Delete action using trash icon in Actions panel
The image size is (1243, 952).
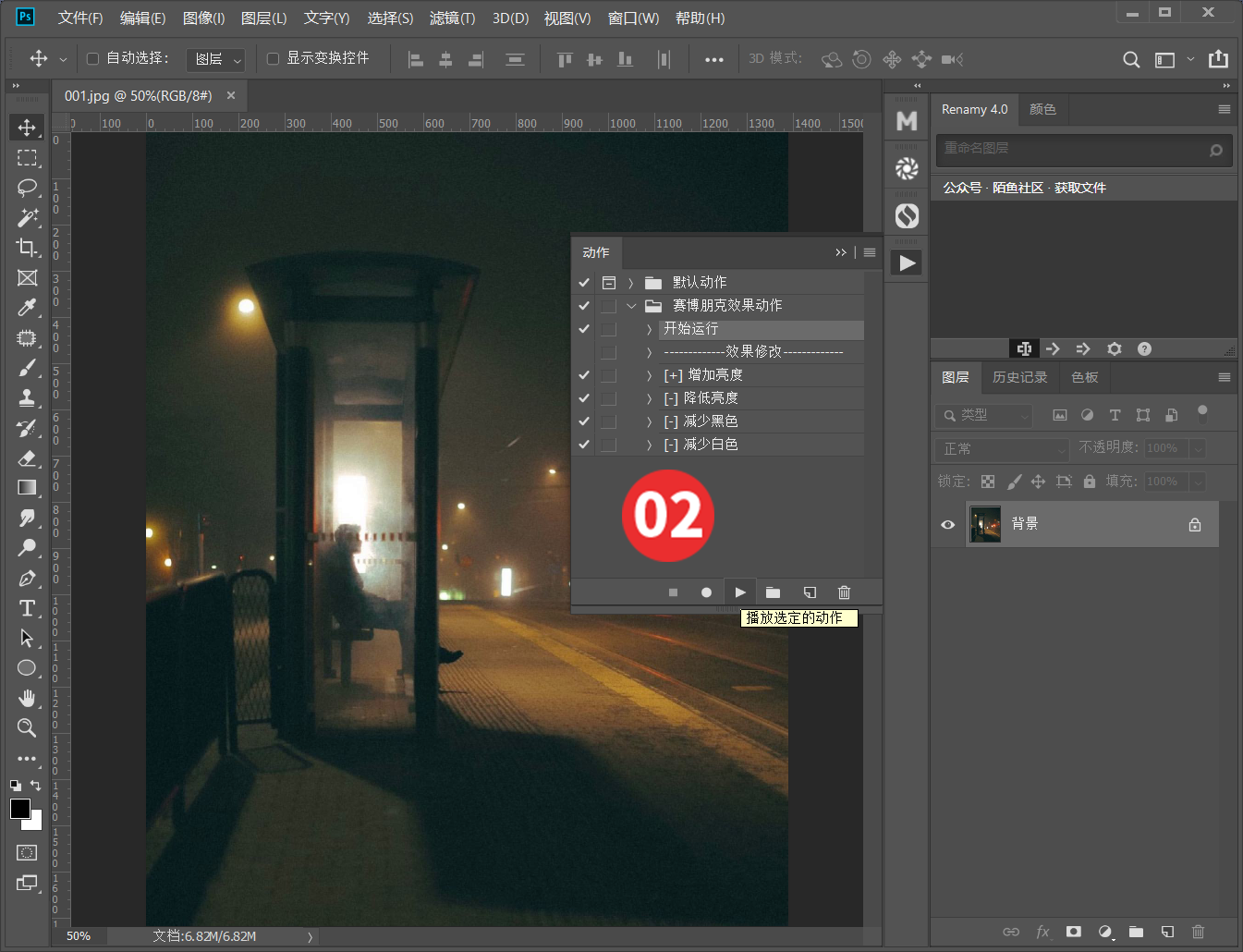(844, 592)
